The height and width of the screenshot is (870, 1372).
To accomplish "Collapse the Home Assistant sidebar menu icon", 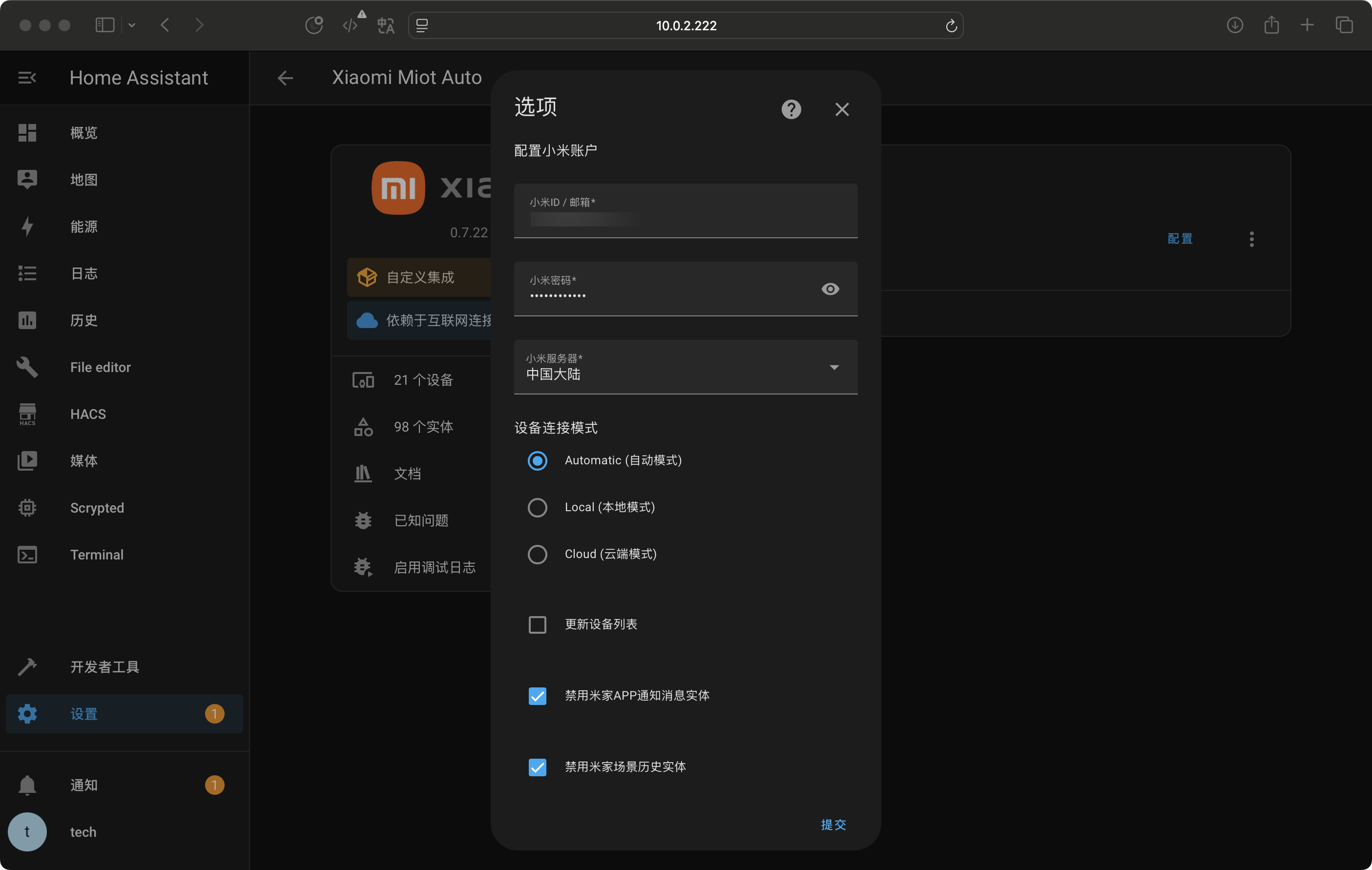I will pyautogui.click(x=27, y=78).
